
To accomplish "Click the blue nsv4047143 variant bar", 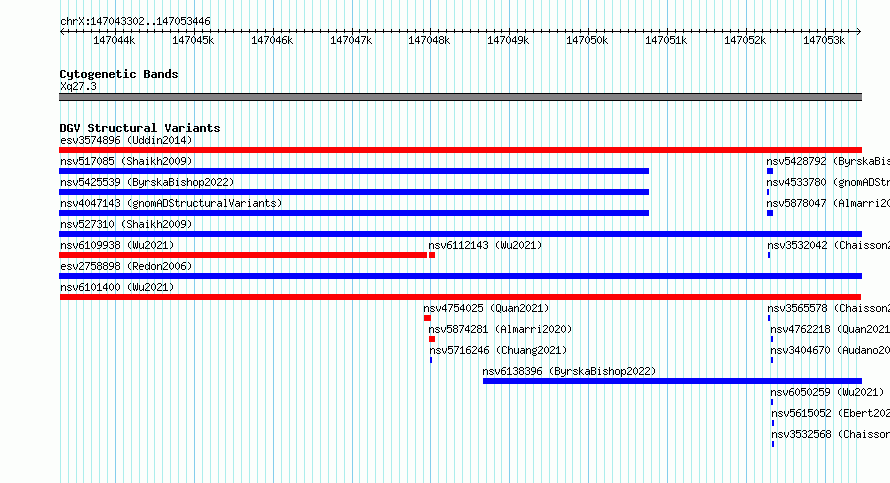I will coord(354,213).
